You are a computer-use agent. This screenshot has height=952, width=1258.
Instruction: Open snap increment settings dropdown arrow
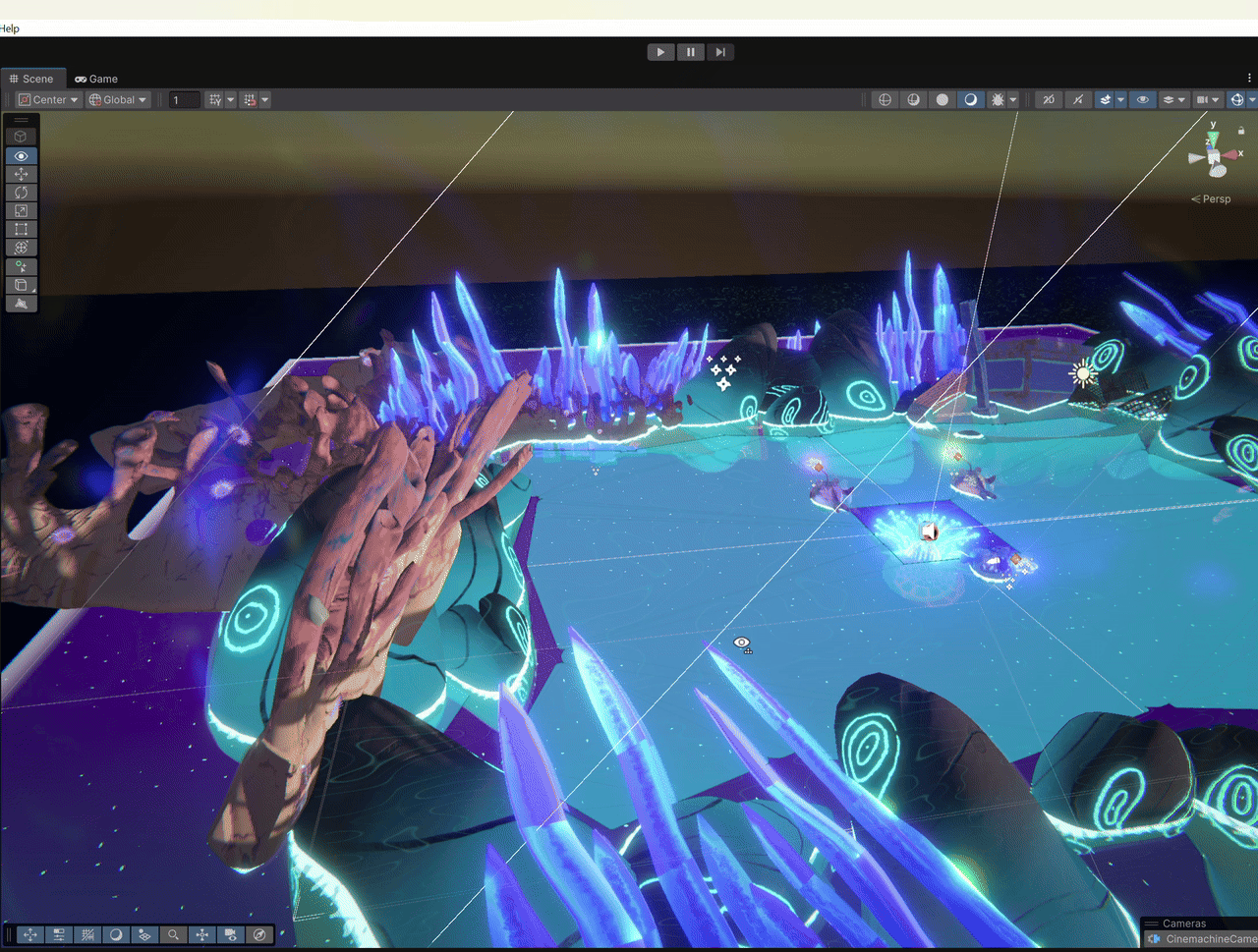pyautogui.click(x=264, y=100)
